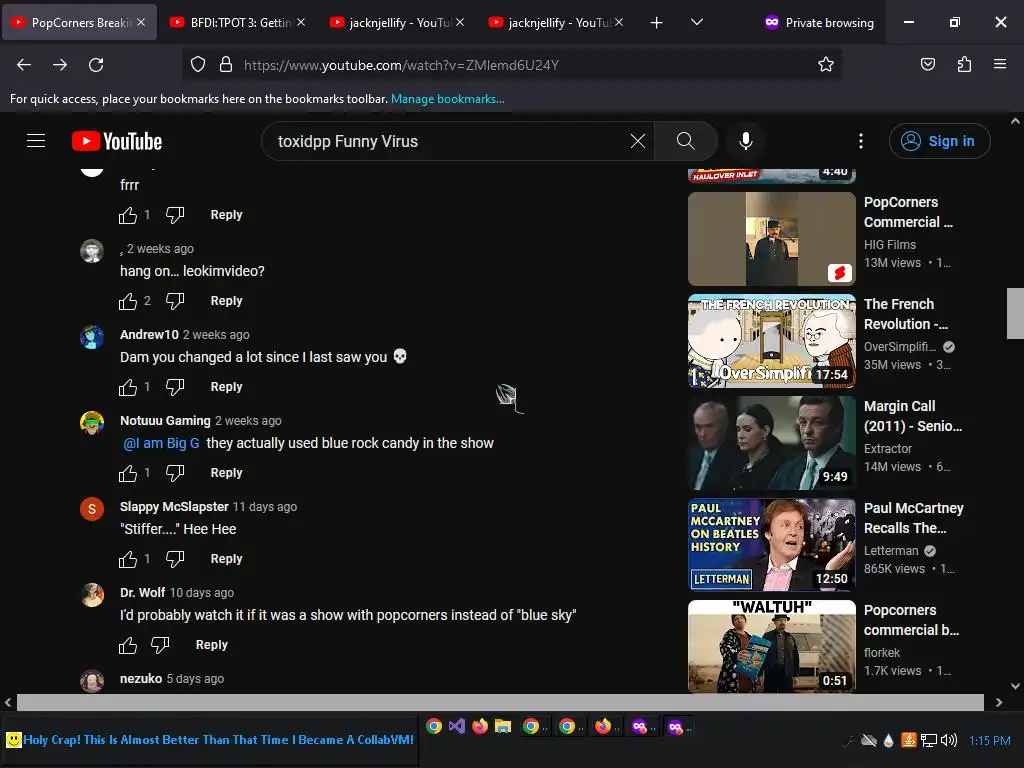1024x768 pixels.
Task: Dislike Slappy McSlapster's comment
Action: 175,559
